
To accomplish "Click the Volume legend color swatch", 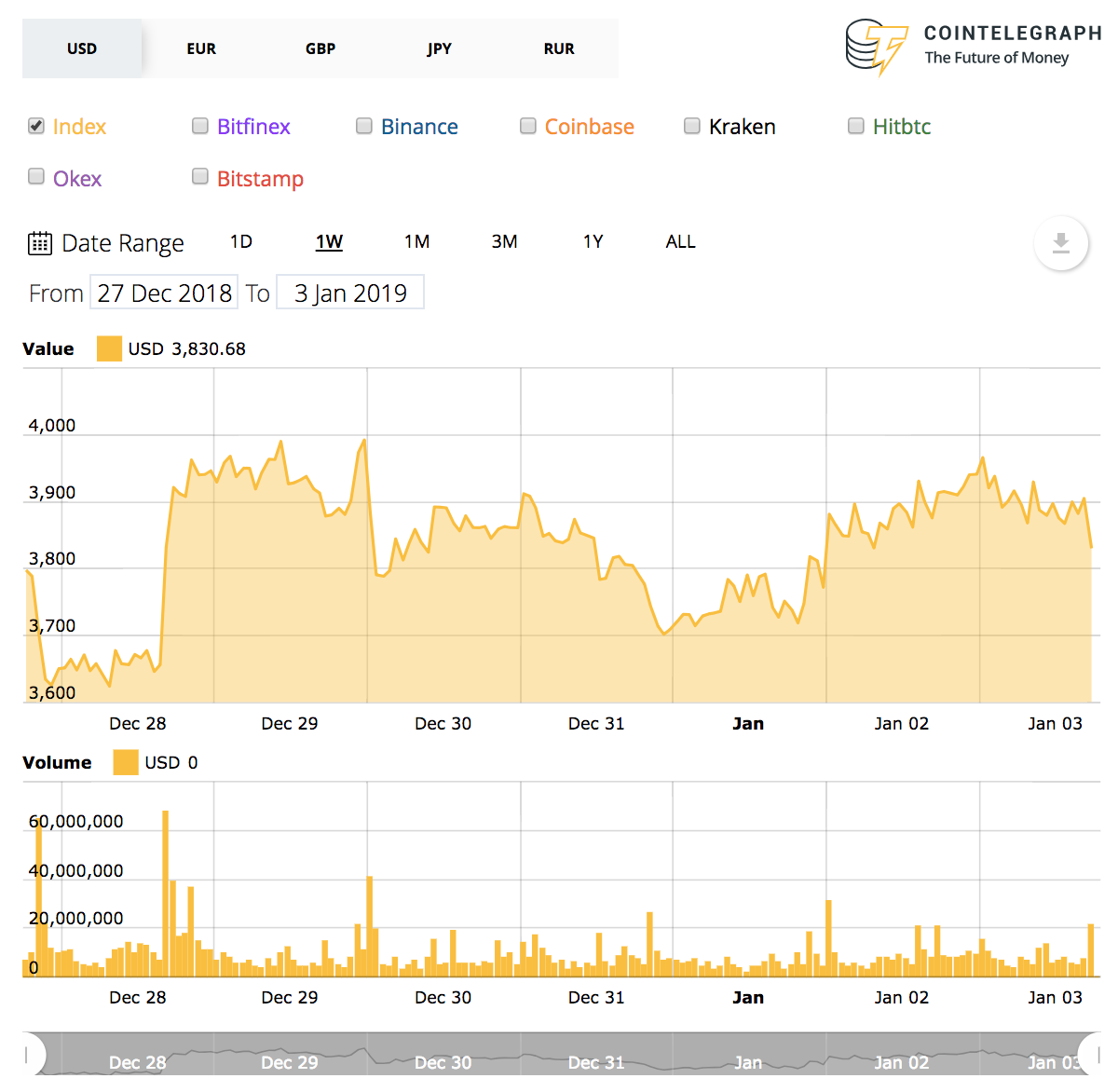I will pos(126,762).
